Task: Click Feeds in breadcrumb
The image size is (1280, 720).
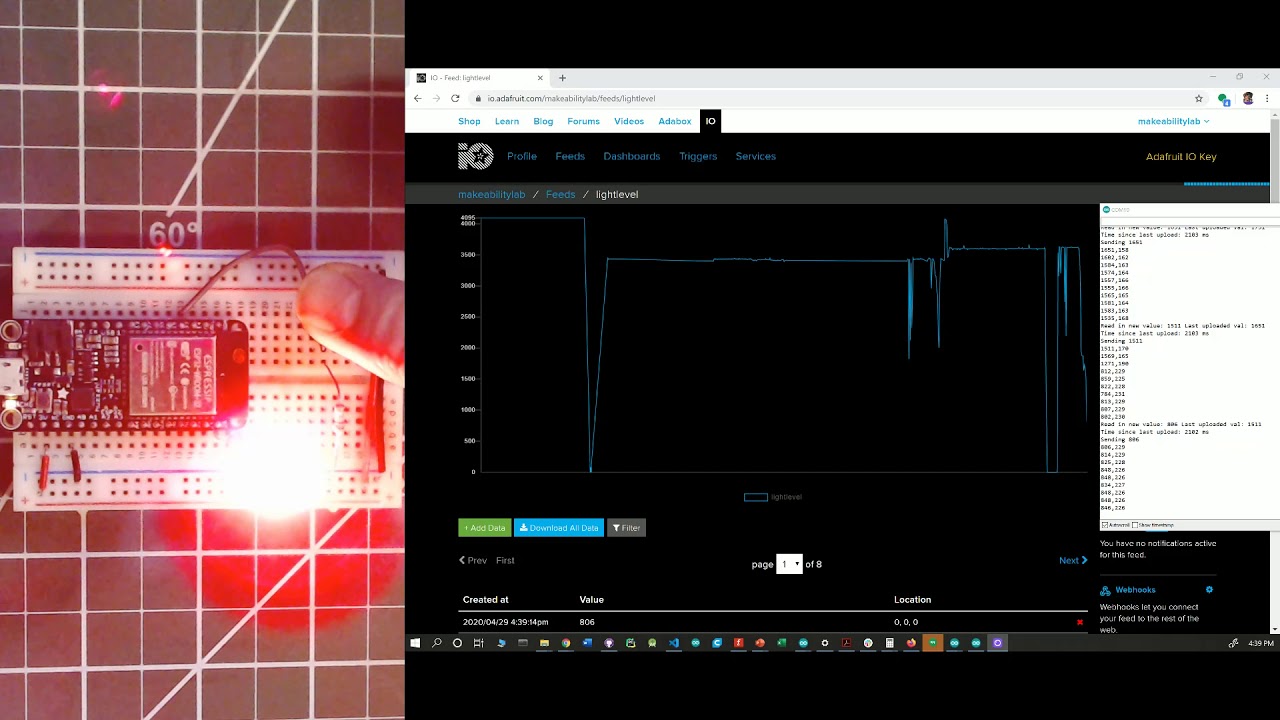Action: (560, 194)
